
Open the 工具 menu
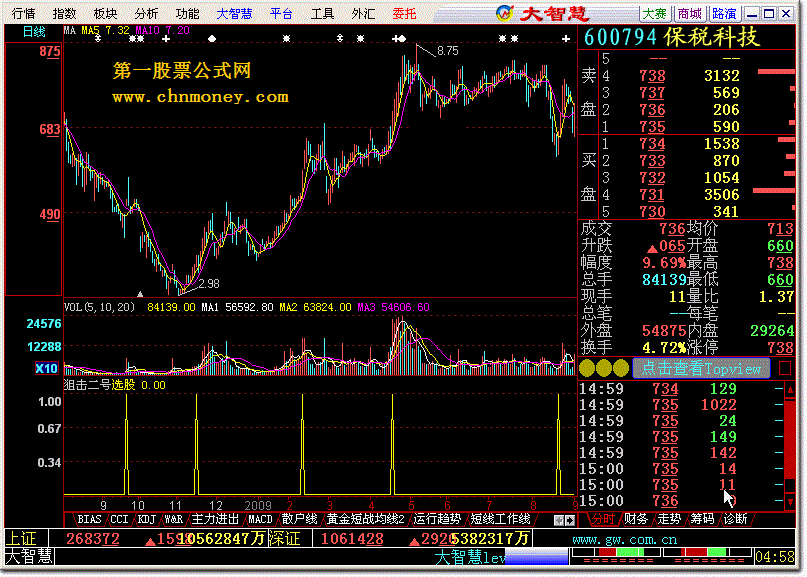point(322,13)
